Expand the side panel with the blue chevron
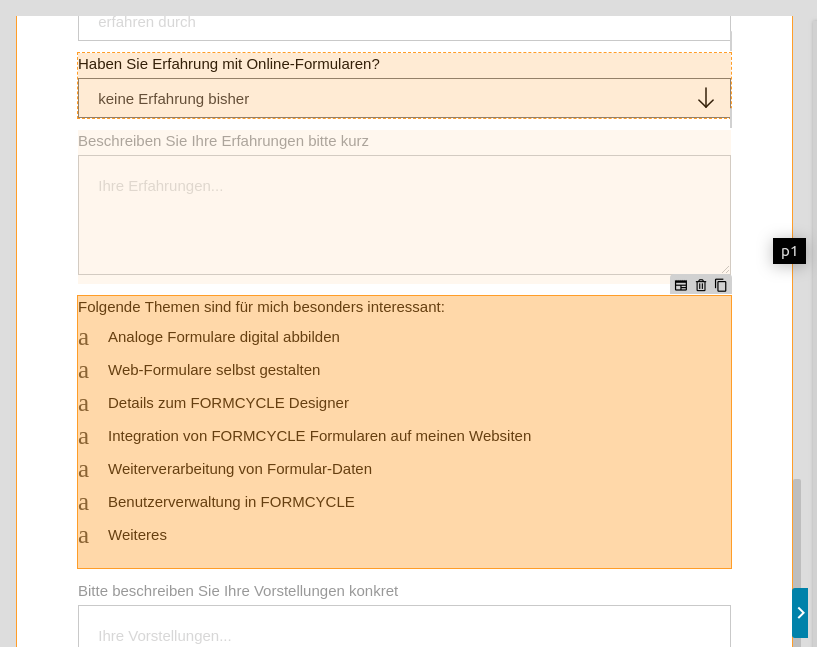 (x=800, y=613)
